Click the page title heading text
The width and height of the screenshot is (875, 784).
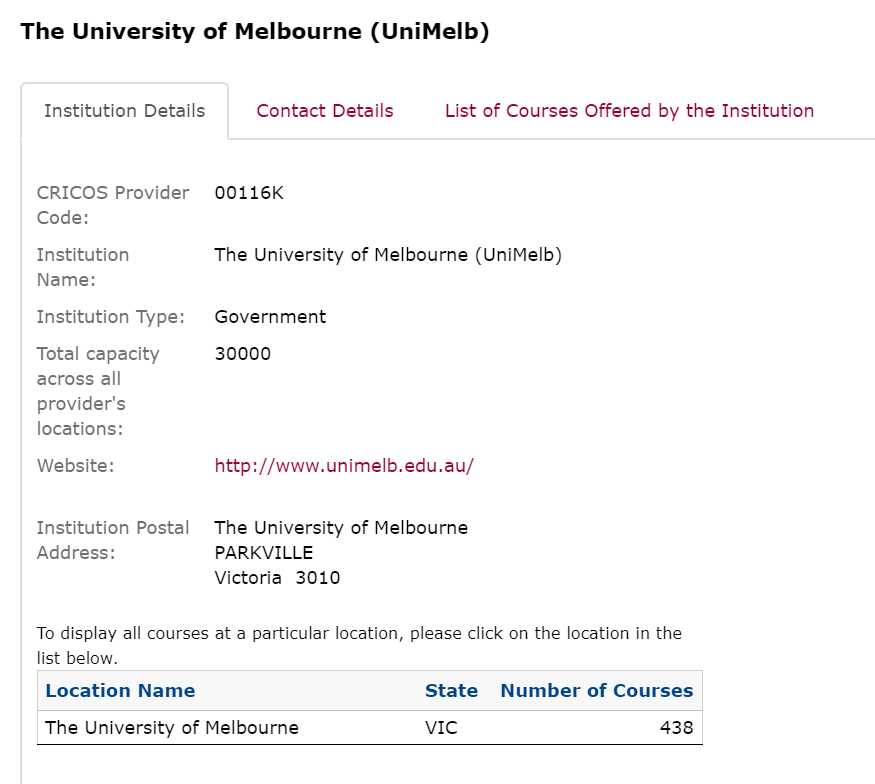(x=255, y=31)
